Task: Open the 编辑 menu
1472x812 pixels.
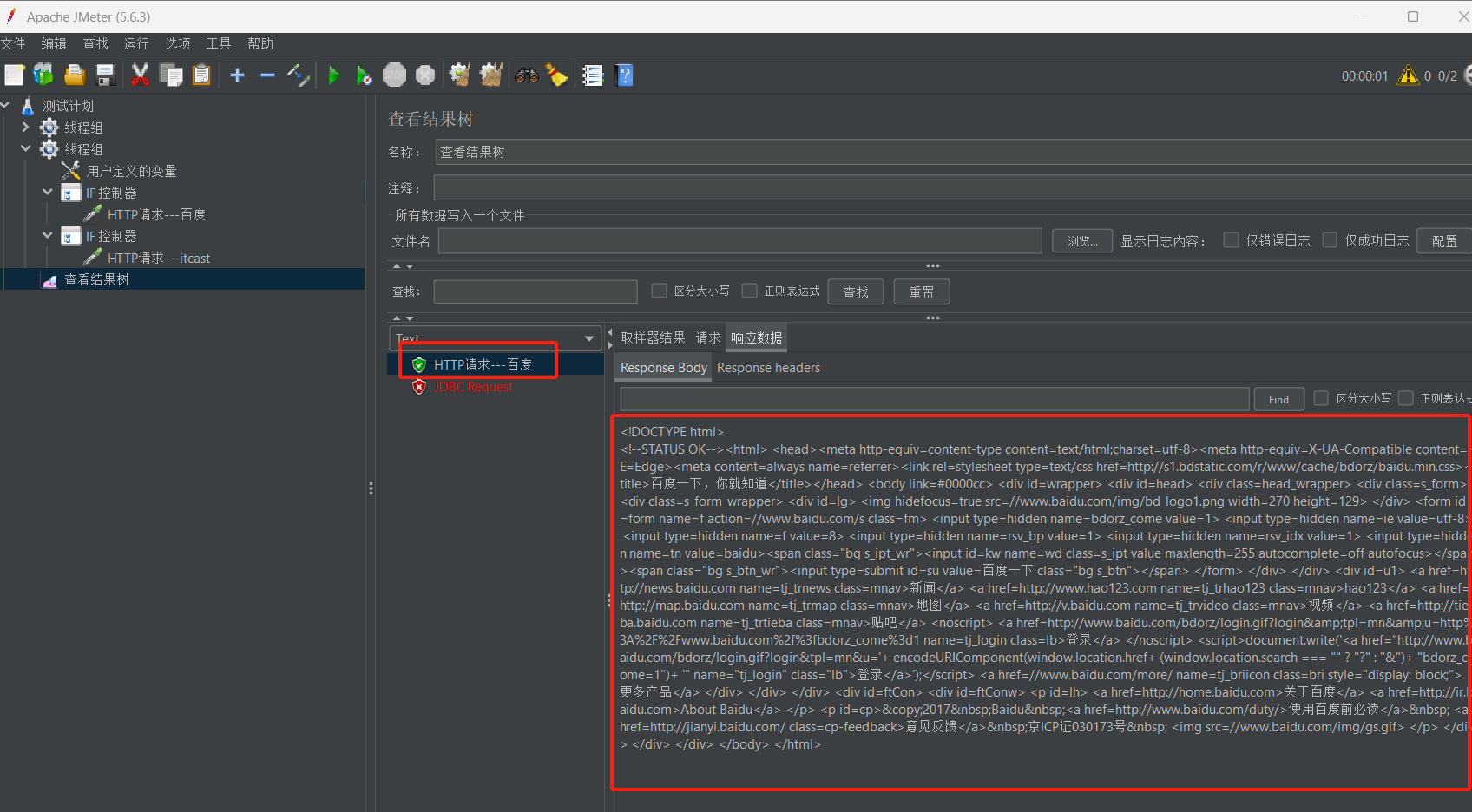Action: tap(54, 43)
